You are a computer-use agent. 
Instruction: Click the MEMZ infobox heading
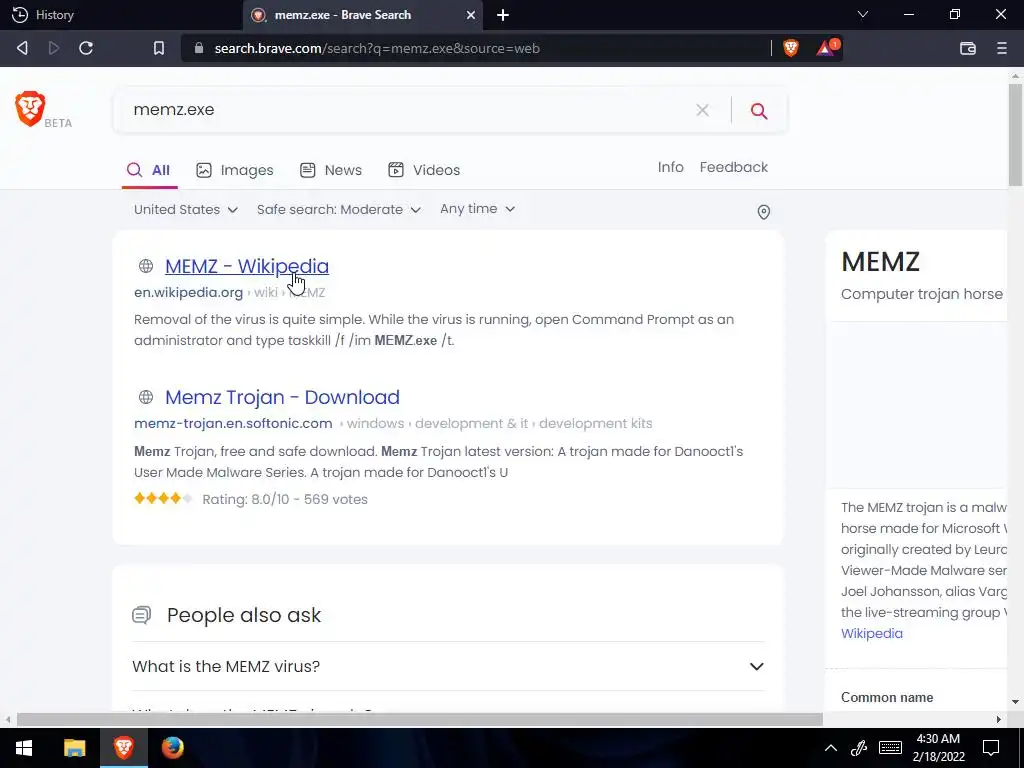point(880,262)
